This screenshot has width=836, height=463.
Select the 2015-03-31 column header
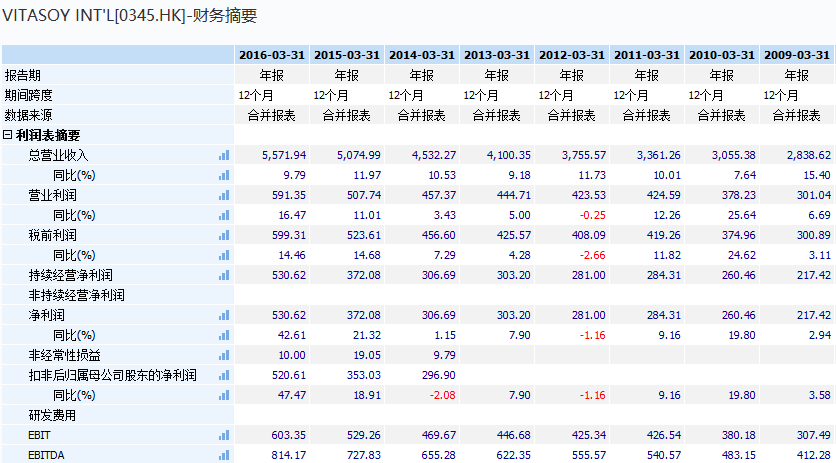pyautogui.click(x=347, y=55)
